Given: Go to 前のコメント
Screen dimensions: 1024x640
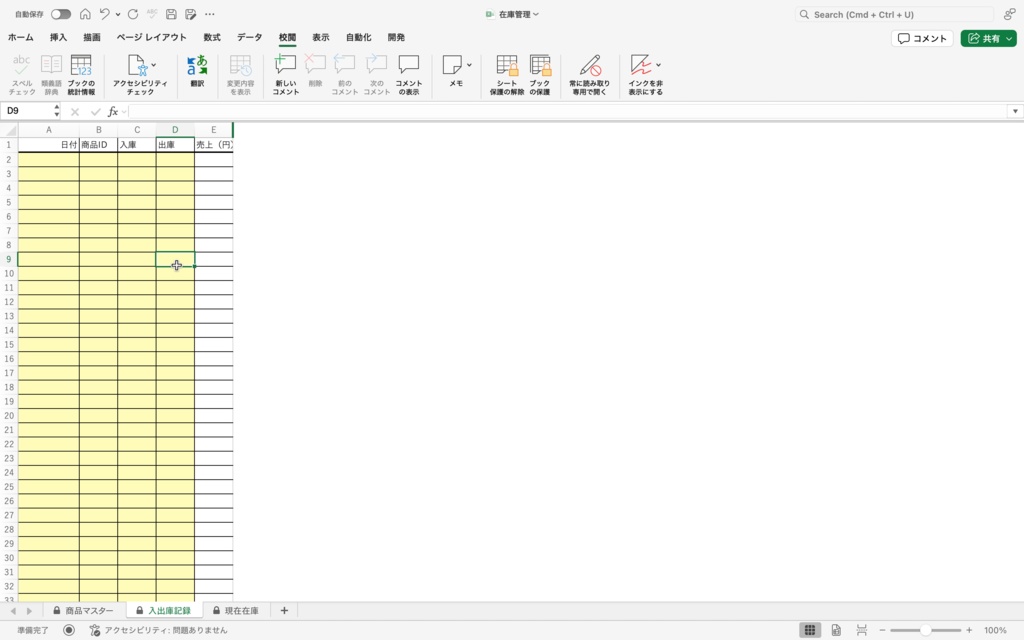Looking at the screenshot, I should point(344,74).
